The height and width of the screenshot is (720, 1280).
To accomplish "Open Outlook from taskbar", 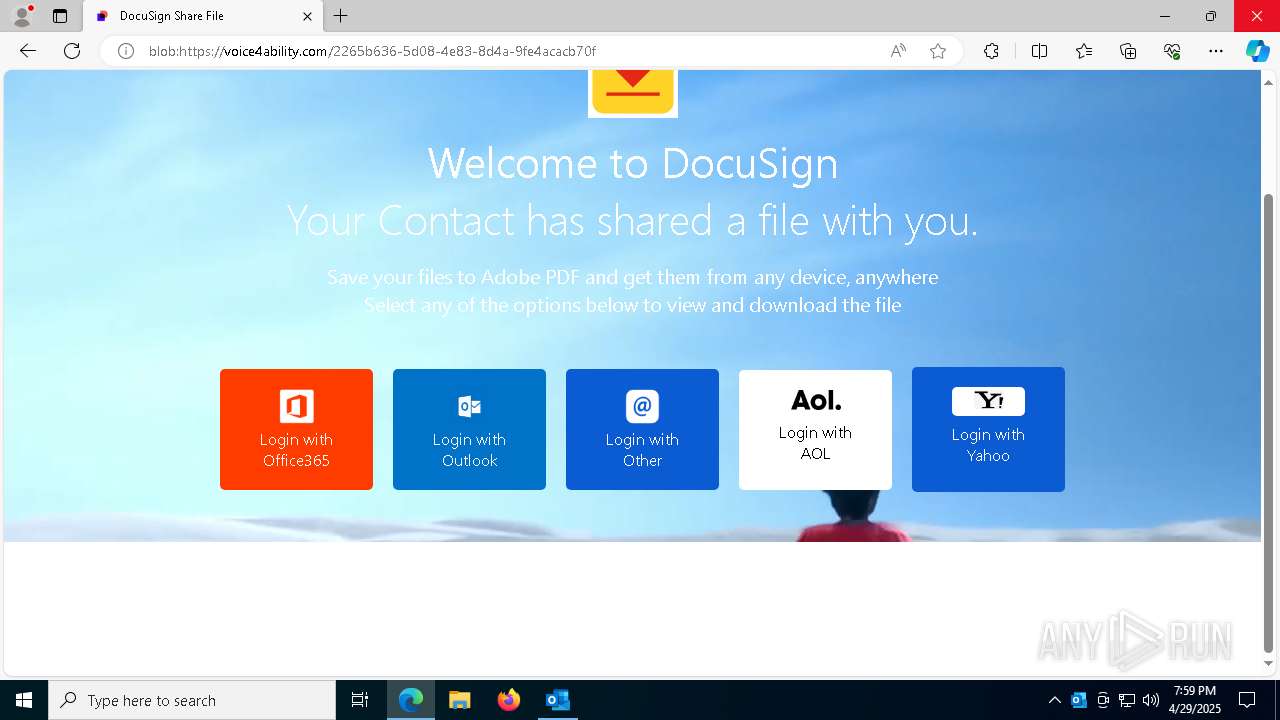I will (x=558, y=700).
